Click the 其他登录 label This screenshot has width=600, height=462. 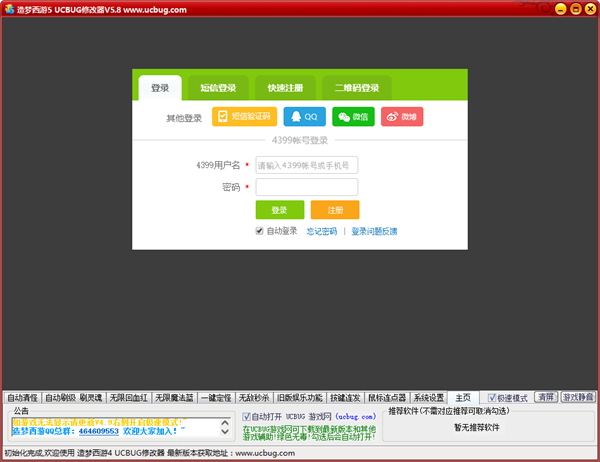[x=184, y=118]
